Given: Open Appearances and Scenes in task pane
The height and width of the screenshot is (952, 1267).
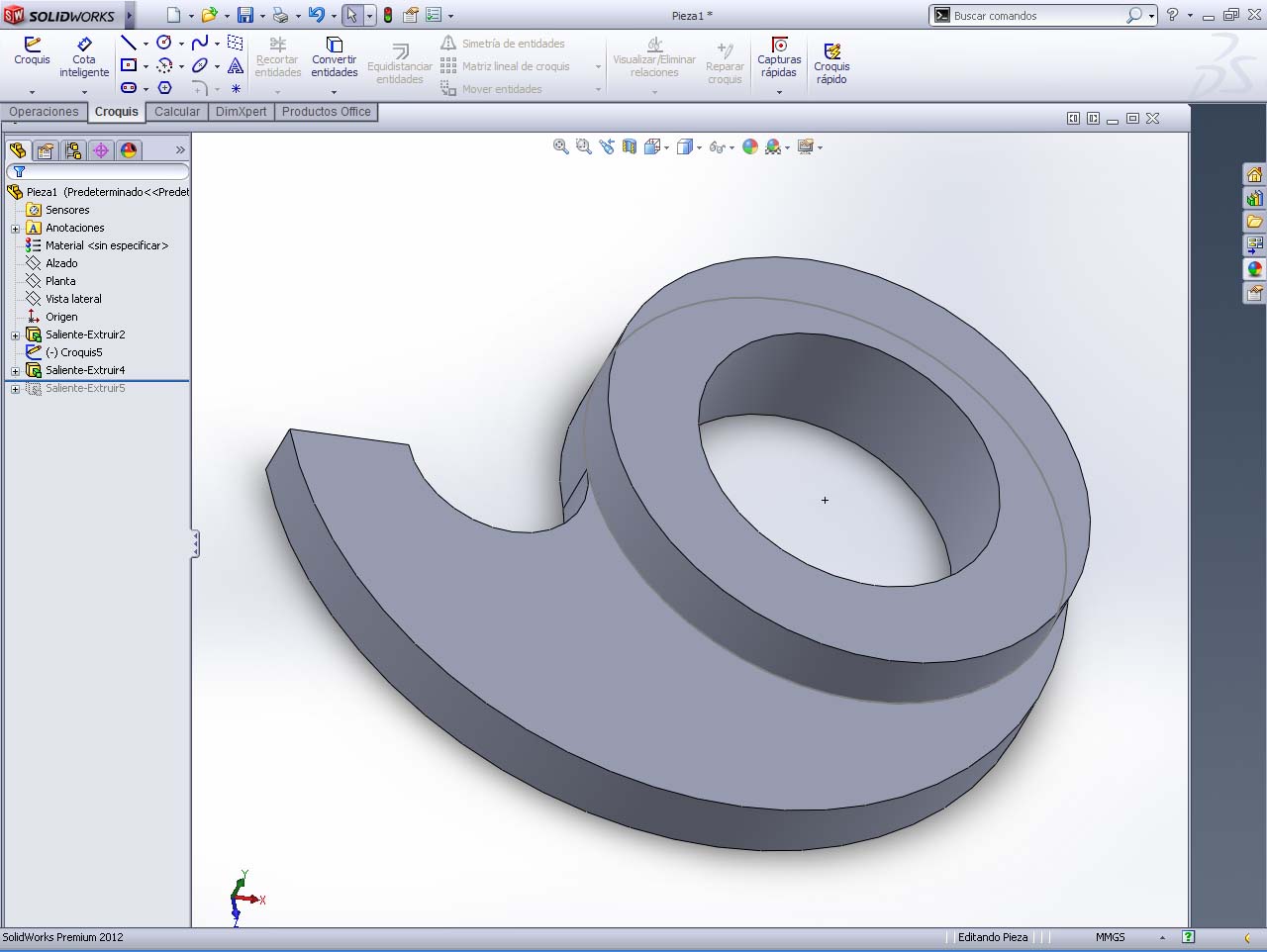Looking at the screenshot, I should (x=1254, y=269).
